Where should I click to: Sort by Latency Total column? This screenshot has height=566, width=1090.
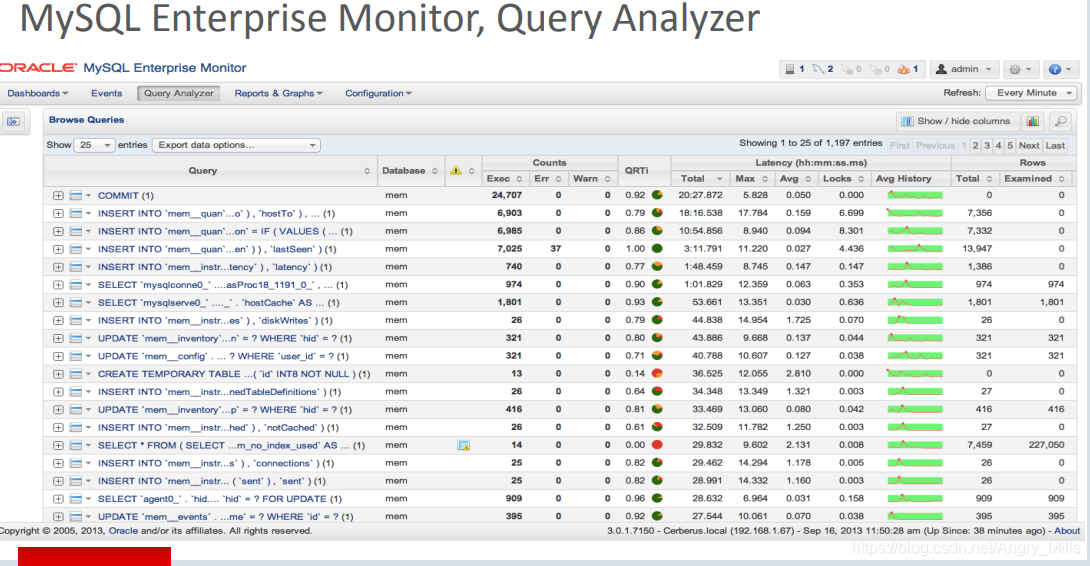pyautogui.click(x=701, y=179)
